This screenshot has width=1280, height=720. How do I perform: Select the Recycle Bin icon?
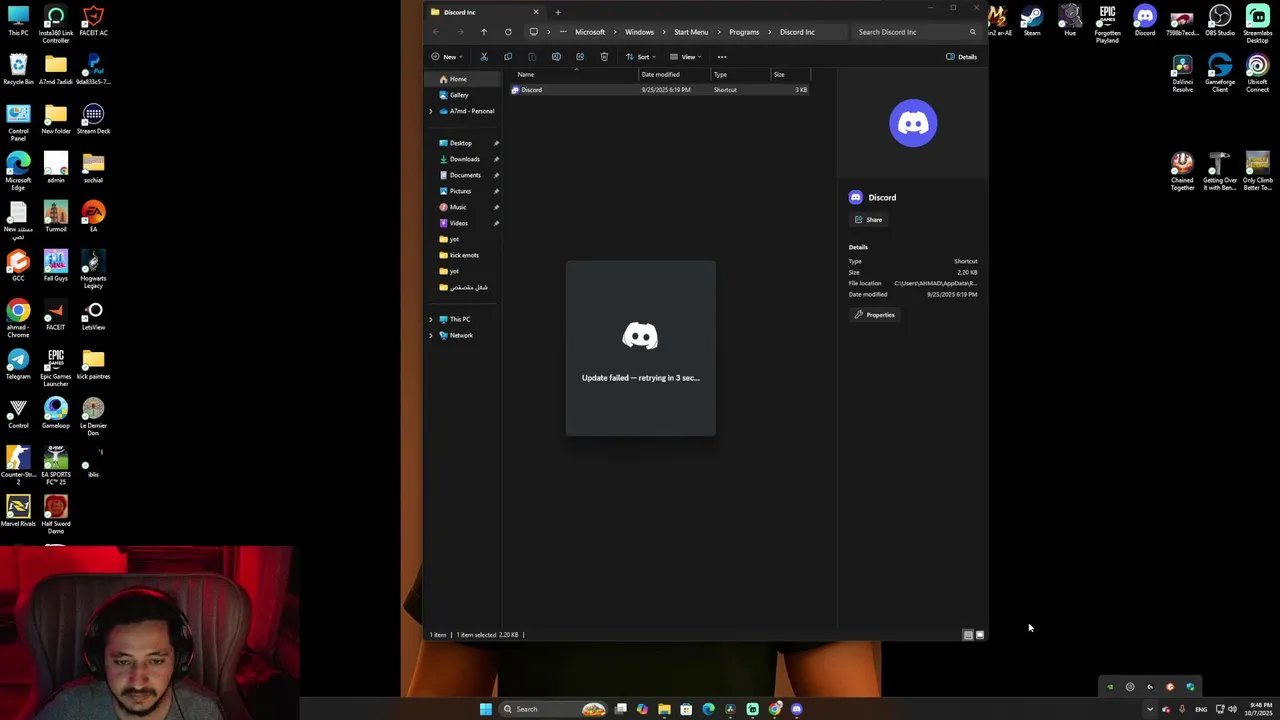(18, 70)
